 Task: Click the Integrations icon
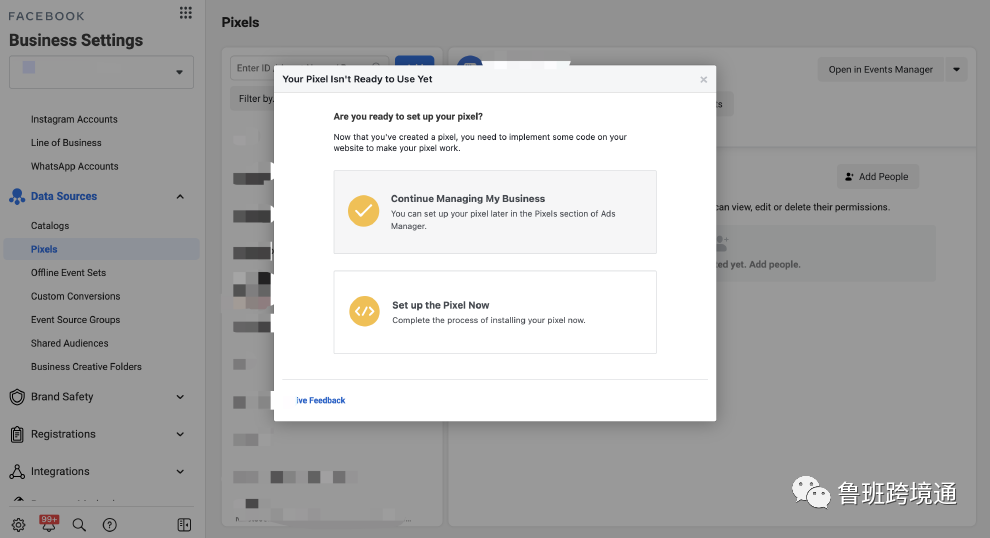[x=17, y=471]
